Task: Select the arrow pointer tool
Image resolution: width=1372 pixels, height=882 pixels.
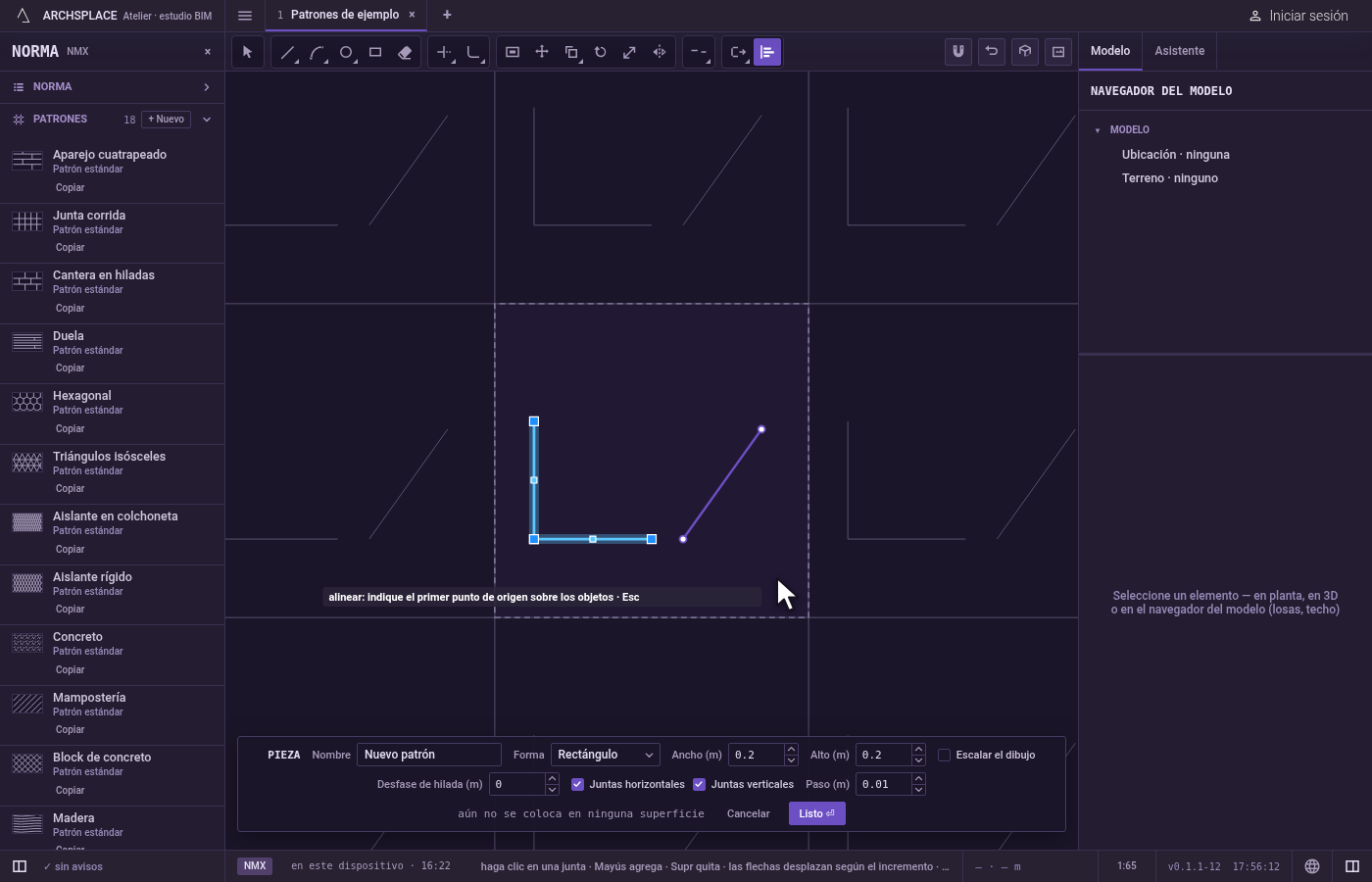Action: coord(248,52)
